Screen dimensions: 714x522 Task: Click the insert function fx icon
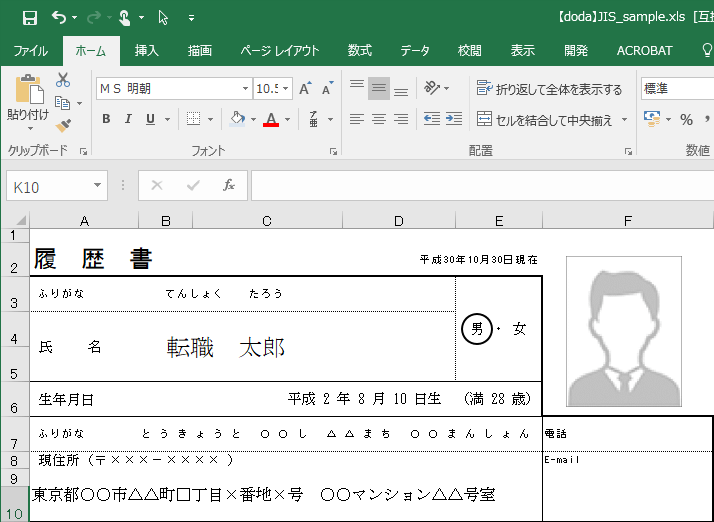point(229,185)
